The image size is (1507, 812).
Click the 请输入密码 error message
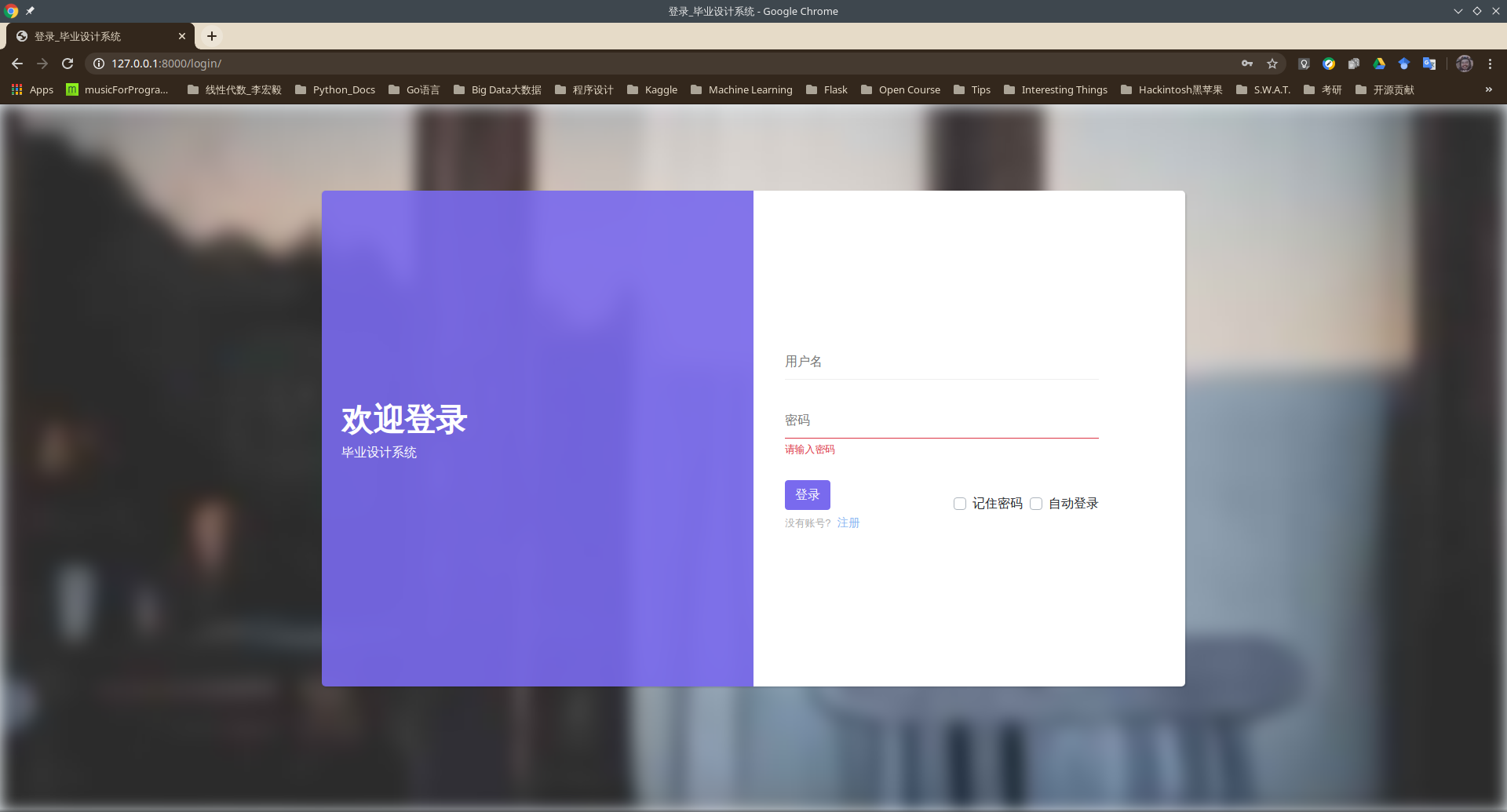click(x=810, y=450)
